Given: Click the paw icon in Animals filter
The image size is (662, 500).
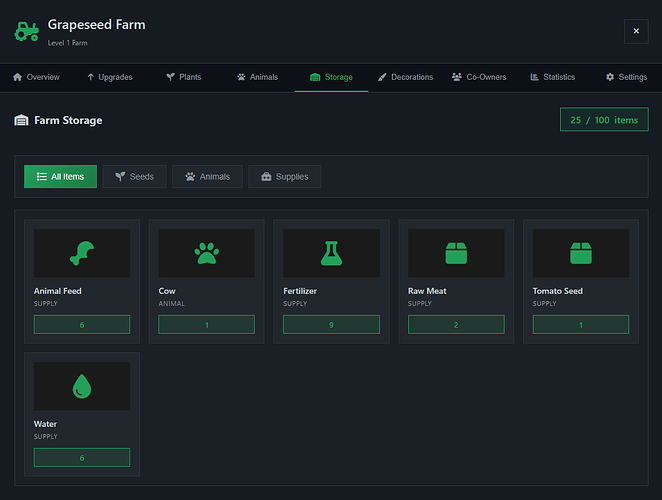Looking at the screenshot, I should 190,177.
